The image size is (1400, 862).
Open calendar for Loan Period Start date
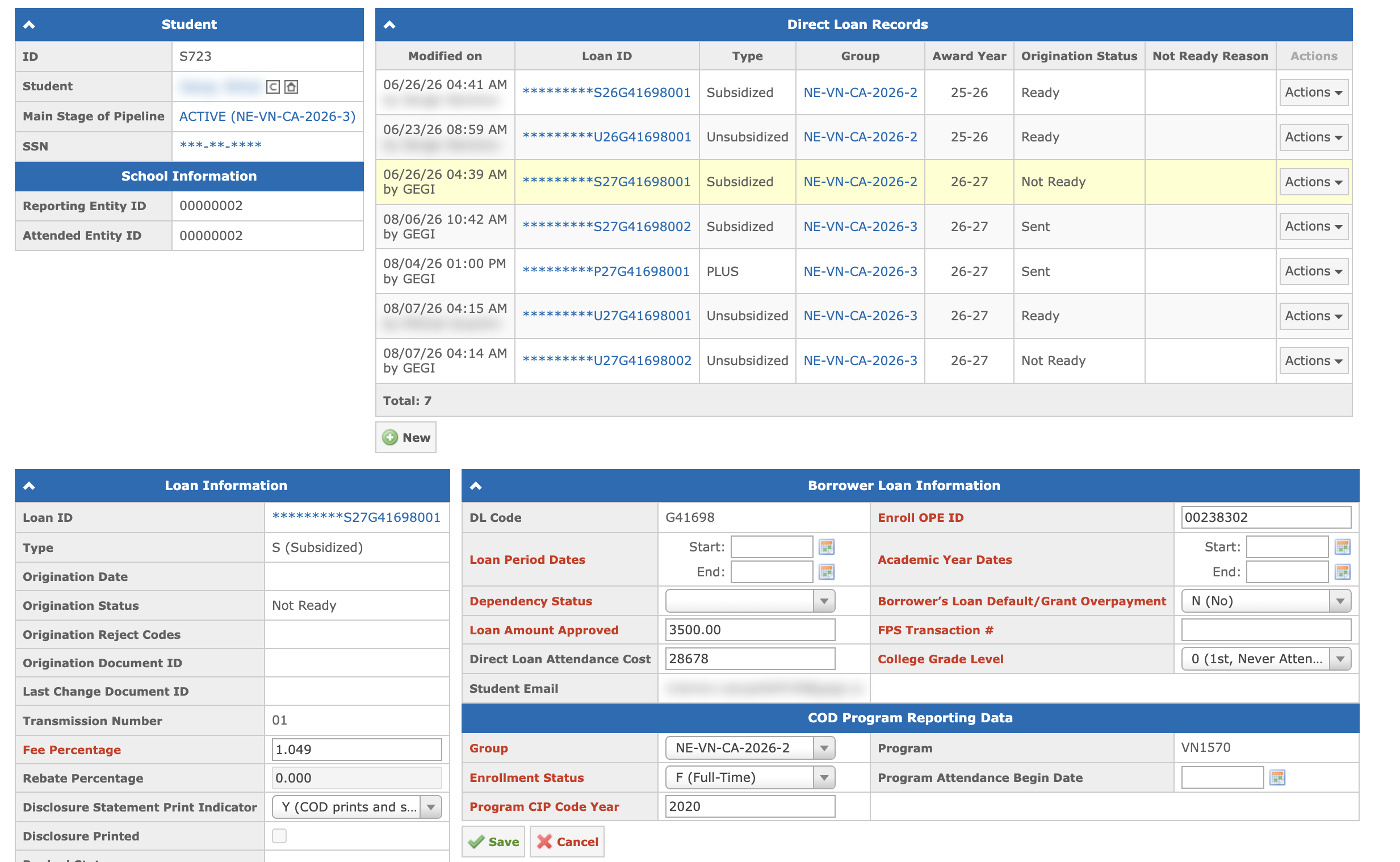pyautogui.click(x=825, y=547)
